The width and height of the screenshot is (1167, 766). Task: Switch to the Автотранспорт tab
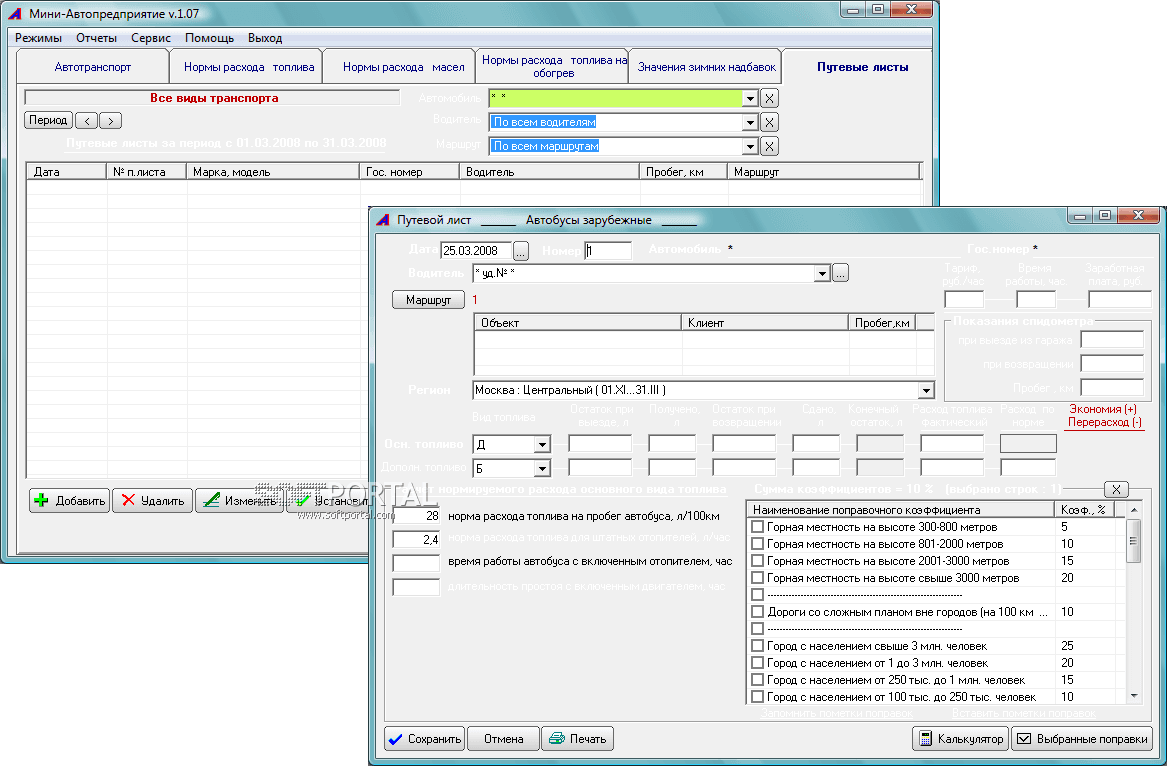point(93,67)
